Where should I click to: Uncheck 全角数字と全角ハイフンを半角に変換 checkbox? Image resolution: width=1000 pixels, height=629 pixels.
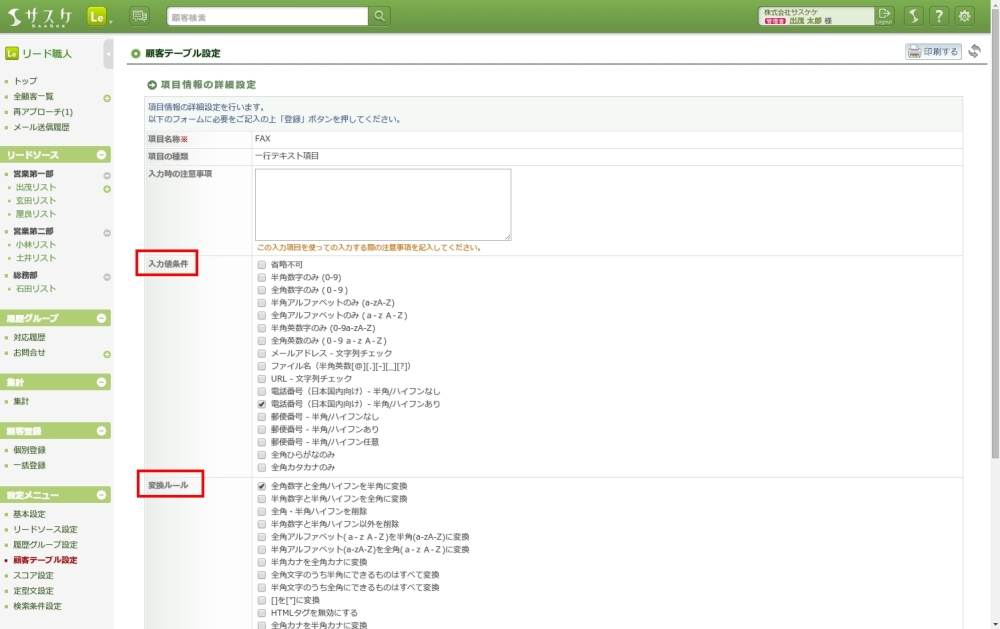click(261, 486)
